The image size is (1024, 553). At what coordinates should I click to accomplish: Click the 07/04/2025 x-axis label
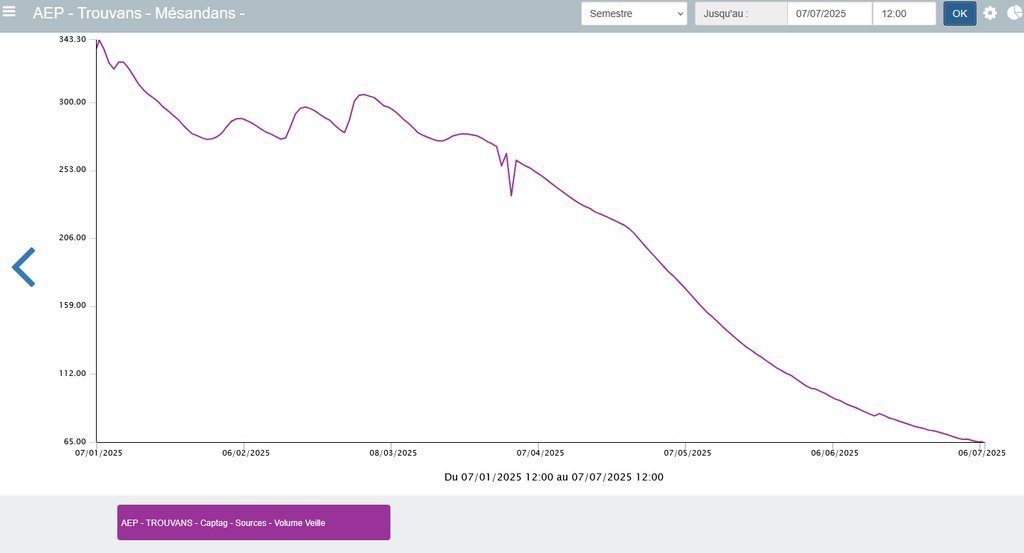click(x=539, y=453)
